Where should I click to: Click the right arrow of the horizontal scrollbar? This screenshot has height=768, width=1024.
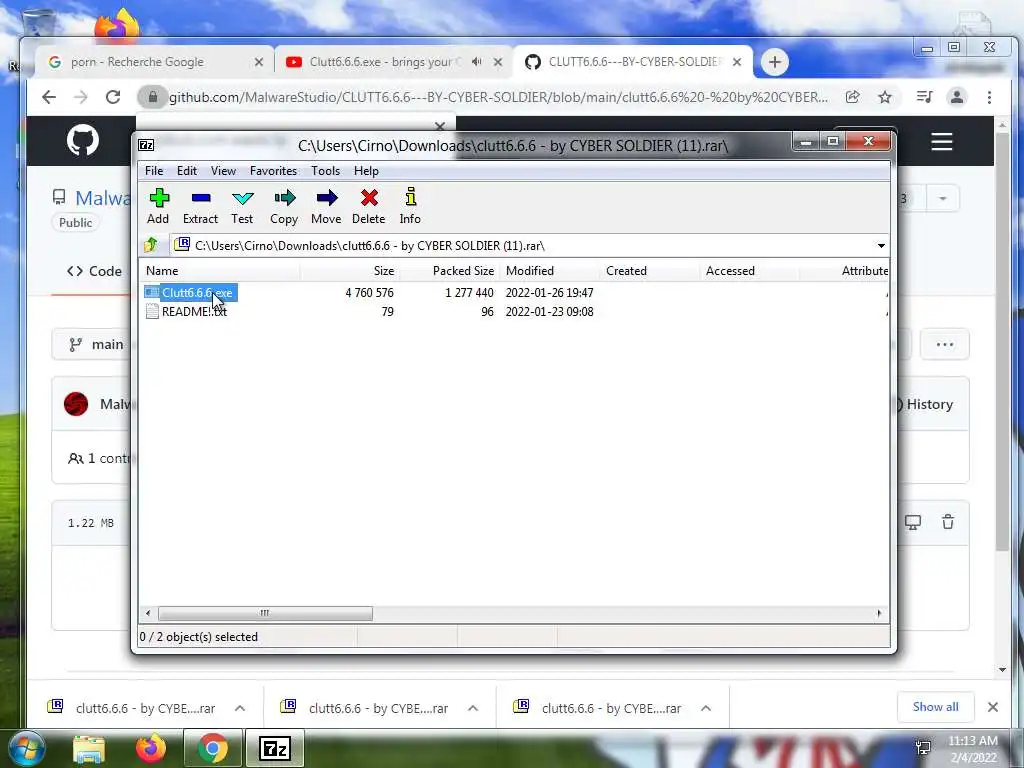[x=879, y=613]
